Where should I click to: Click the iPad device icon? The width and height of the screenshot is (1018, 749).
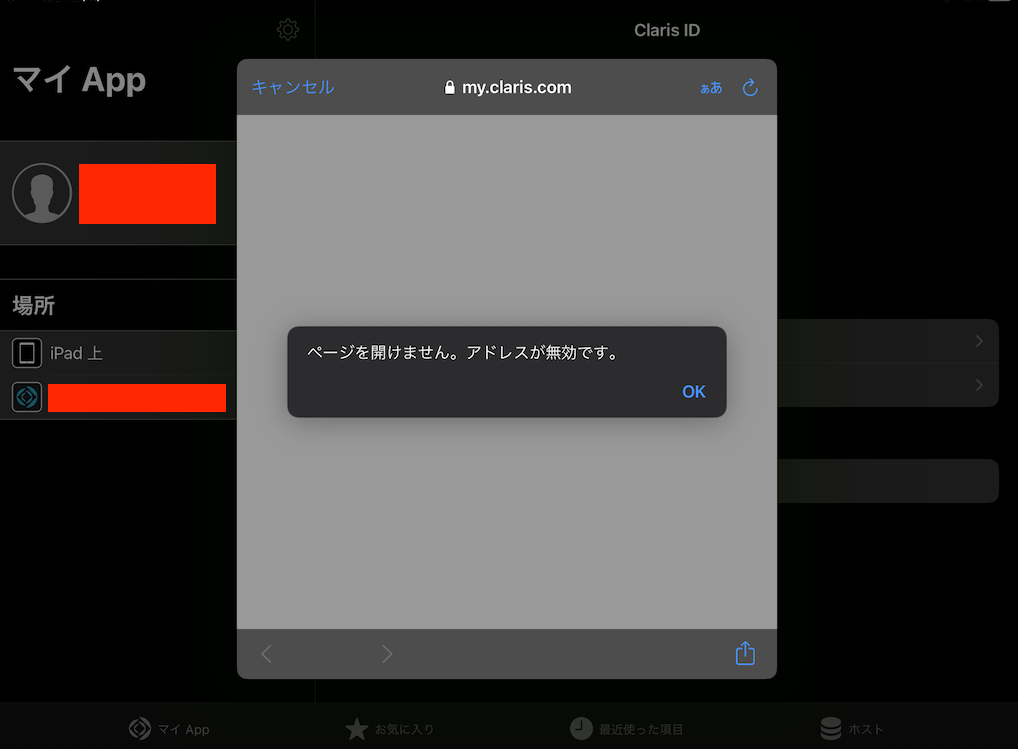[27, 352]
